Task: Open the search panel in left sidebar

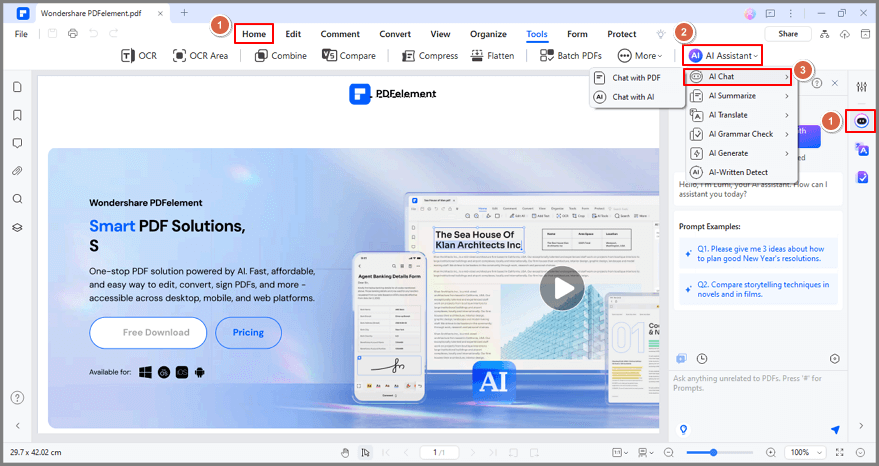Action: [17, 199]
